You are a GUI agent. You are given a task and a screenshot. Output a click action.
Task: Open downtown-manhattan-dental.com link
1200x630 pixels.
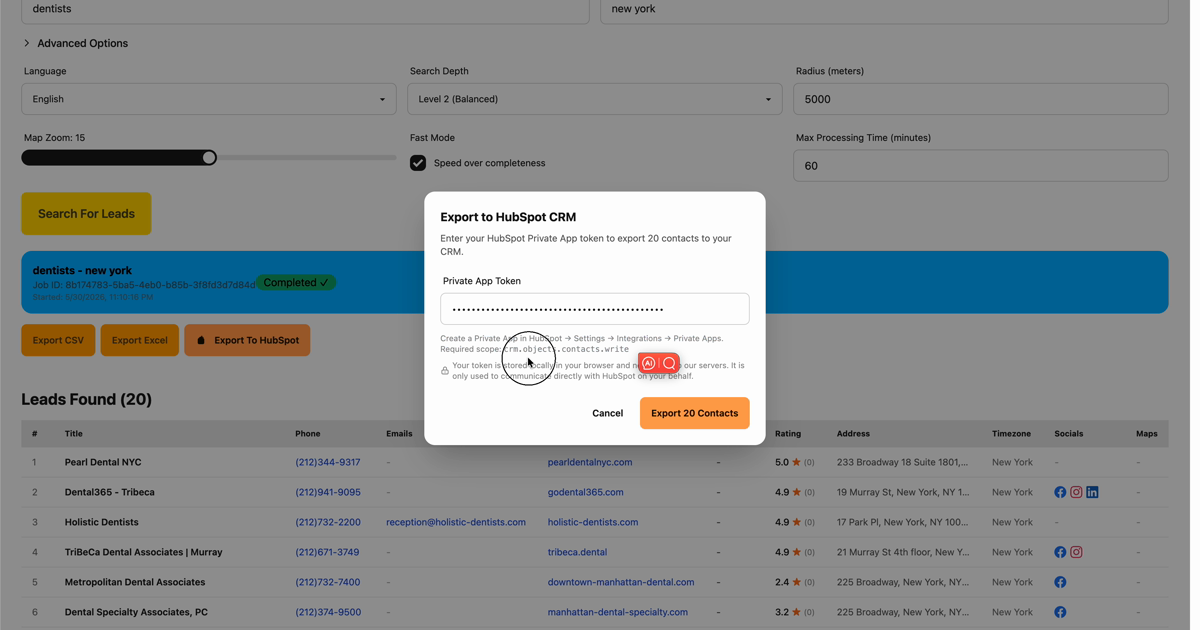tap(621, 582)
